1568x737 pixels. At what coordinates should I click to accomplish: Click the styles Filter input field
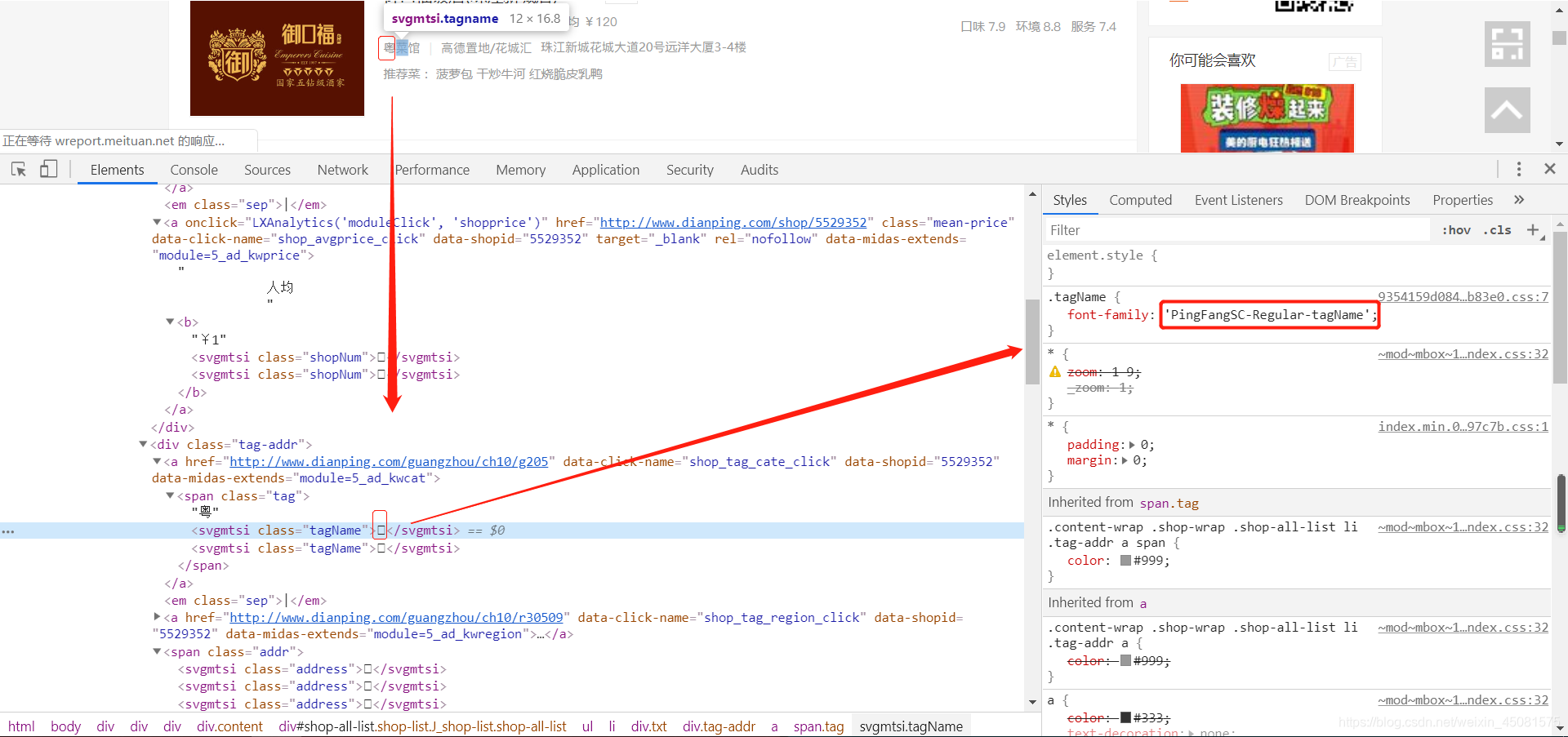click(1237, 230)
